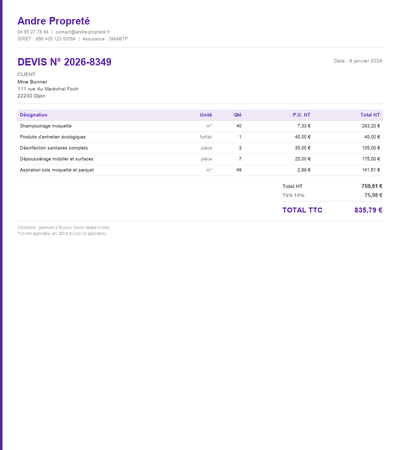
Task: Click total 141,61 € for Aspiration sols
Action: (371, 170)
